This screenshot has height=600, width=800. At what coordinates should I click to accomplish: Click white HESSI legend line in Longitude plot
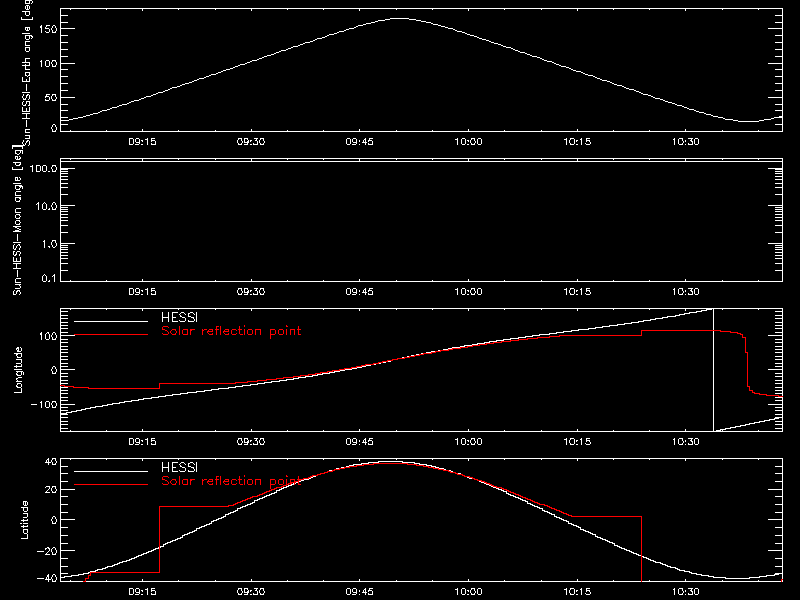pyautogui.click(x=111, y=321)
